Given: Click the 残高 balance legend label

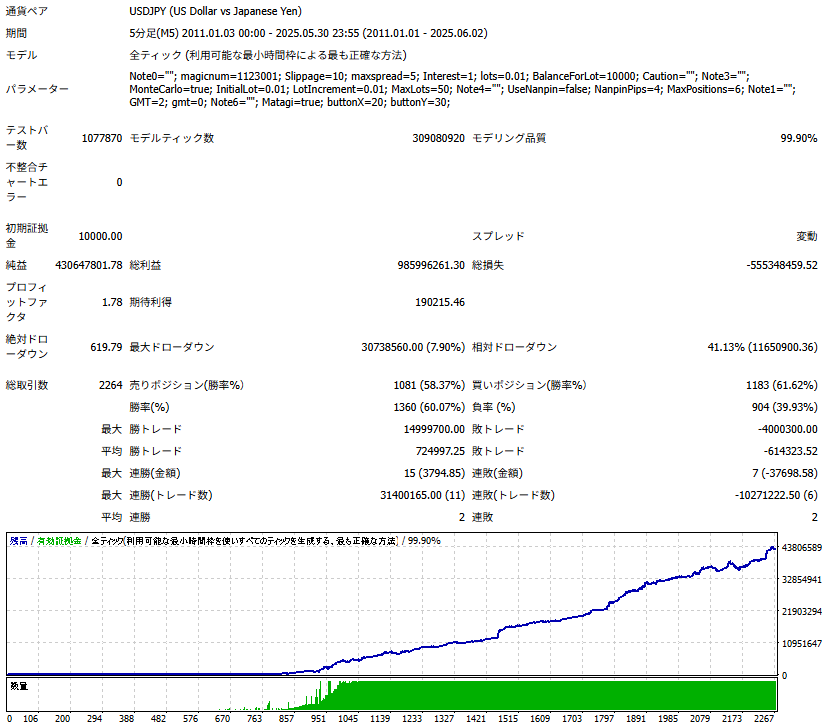Looking at the screenshot, I should 19,540.
